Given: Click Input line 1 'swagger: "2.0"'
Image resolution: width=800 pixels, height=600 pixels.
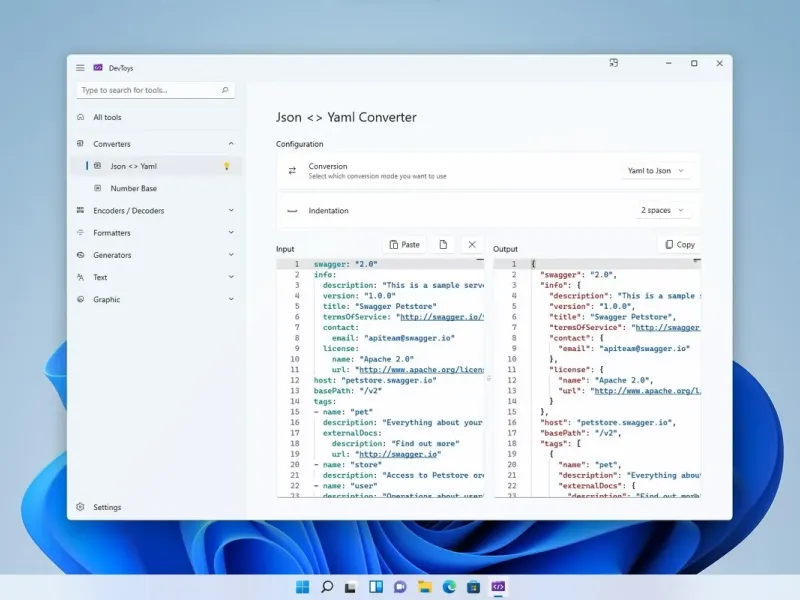Looking at the screenshot, I should pyautogui.click(x=345, y=264).
